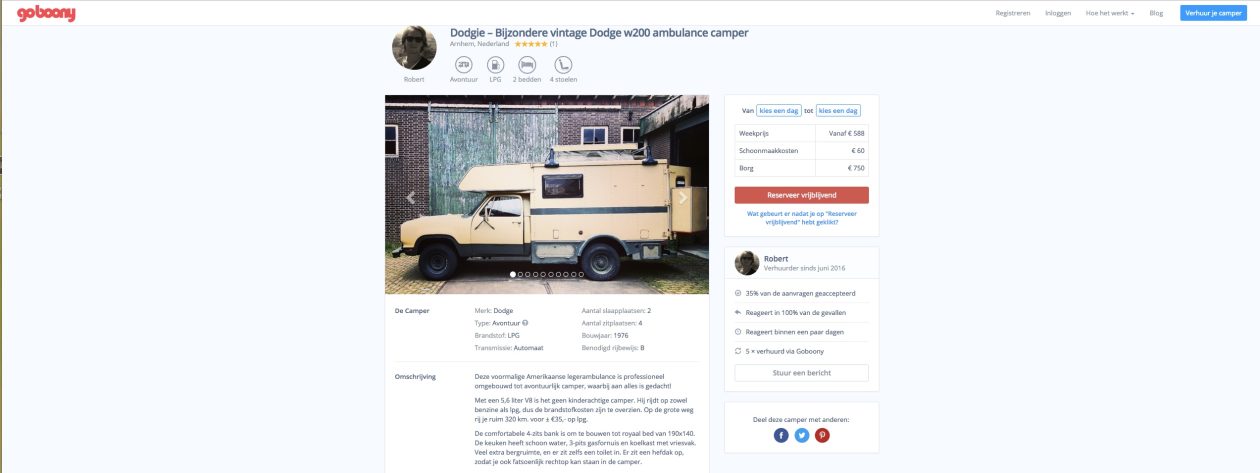The height and width of the screenshot is (473, 1260).
Task: Show previous photo with left arrow
Action: (411, 197)
